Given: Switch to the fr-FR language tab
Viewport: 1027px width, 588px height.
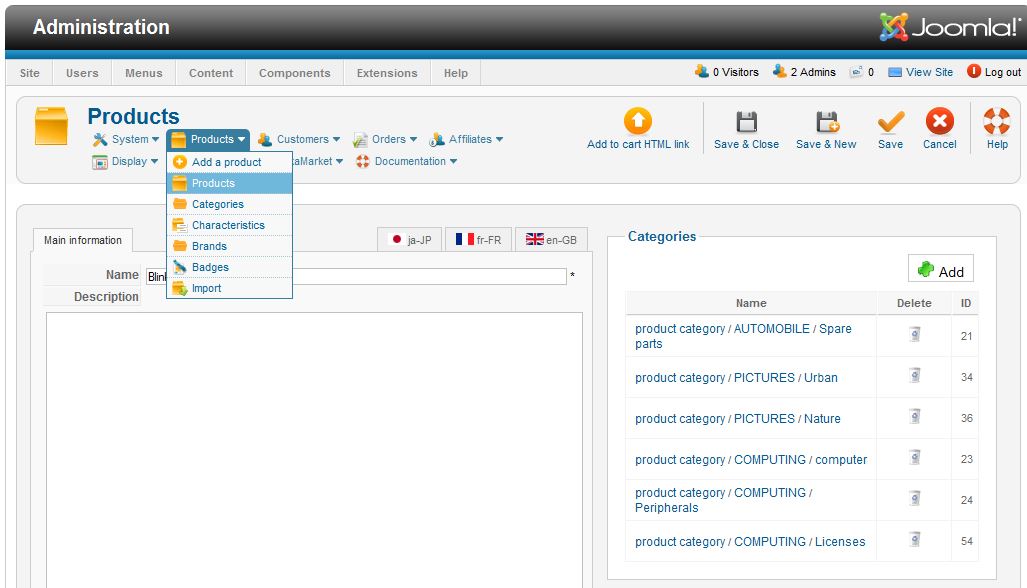Looking at the screenshot, I should (479, 240).
